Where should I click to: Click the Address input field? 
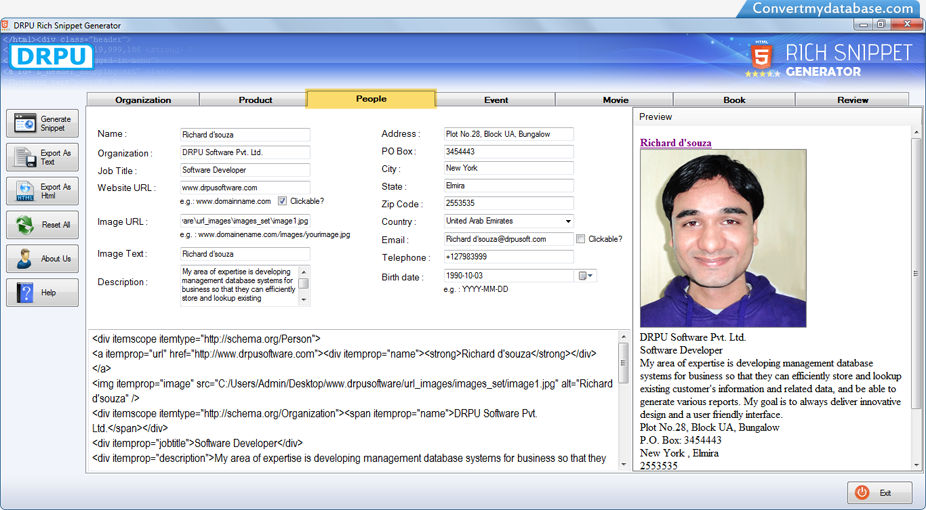click(x=508, y=134)
